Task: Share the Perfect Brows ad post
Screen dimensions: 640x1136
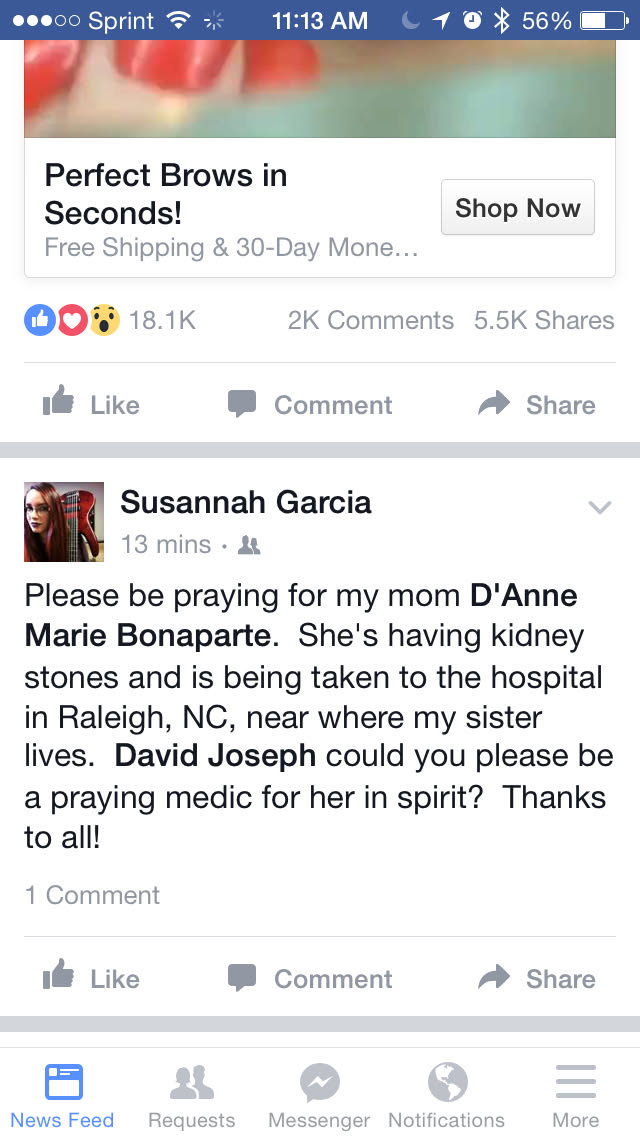Action: pos(537,405)
